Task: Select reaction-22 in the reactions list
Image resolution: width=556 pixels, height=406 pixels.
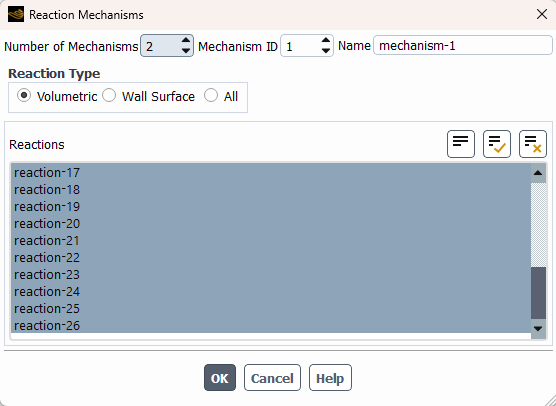Action: pos(271,258)
